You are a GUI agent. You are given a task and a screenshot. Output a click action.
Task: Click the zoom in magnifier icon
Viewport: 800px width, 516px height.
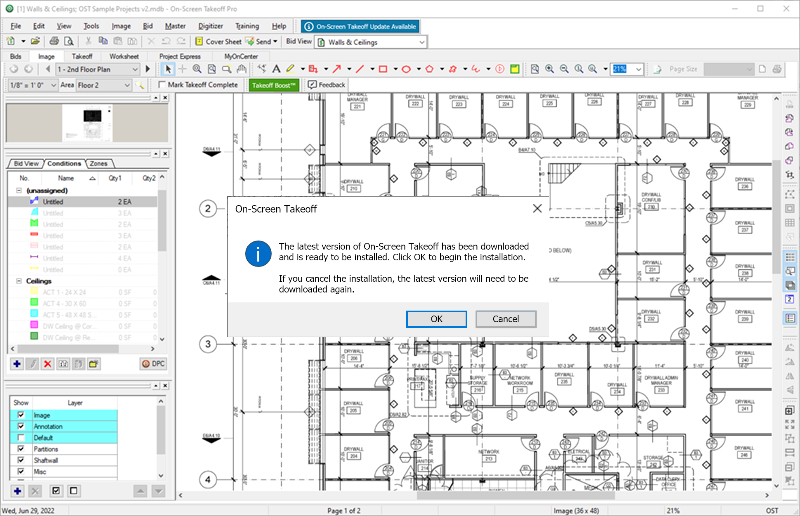pos(549,69)
